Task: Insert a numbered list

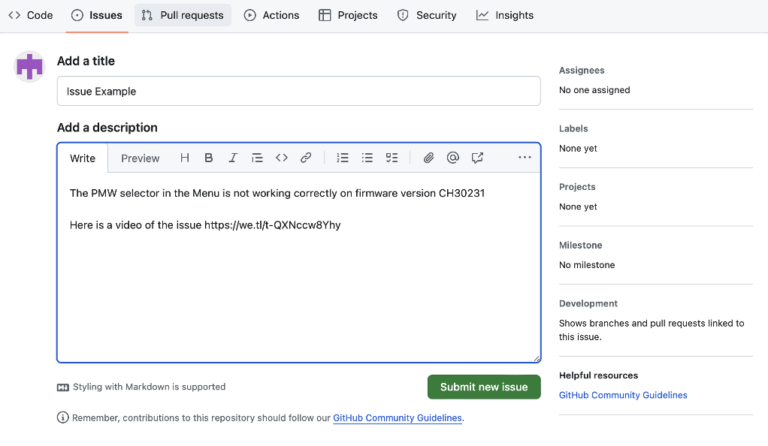Action: click(x=343, y=158)
